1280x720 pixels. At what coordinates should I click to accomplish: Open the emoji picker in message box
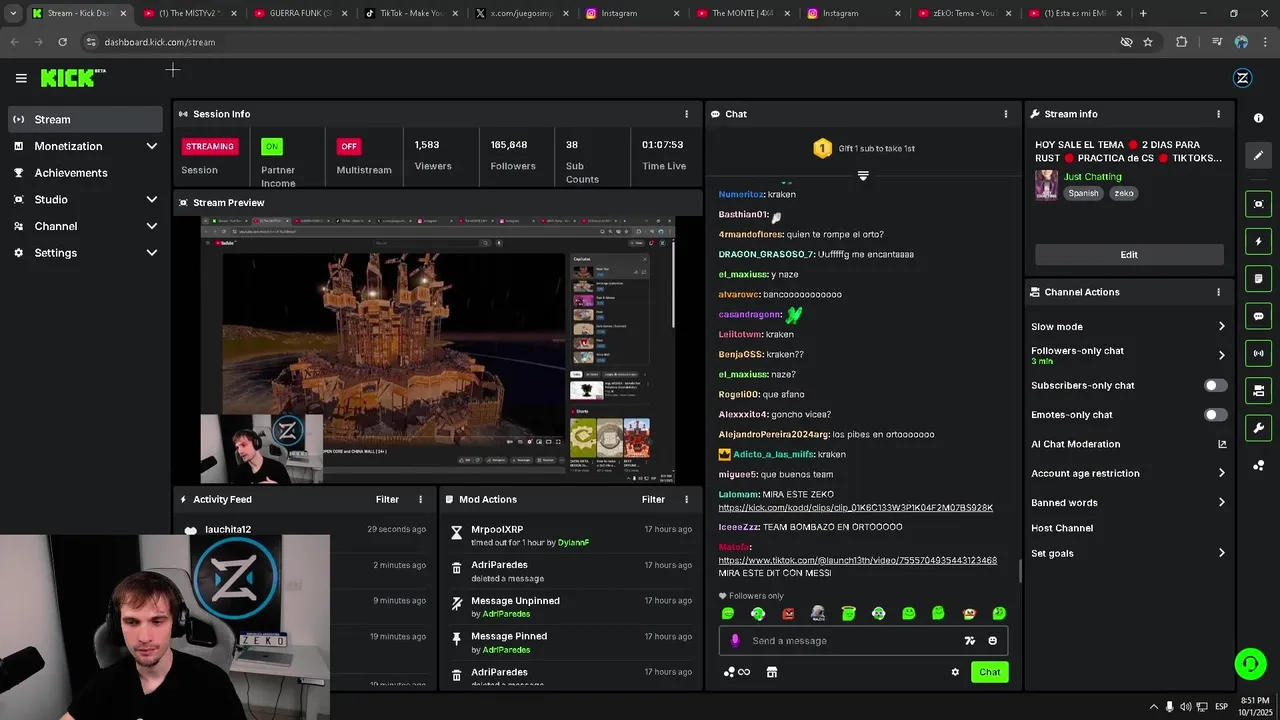point(992,641)
